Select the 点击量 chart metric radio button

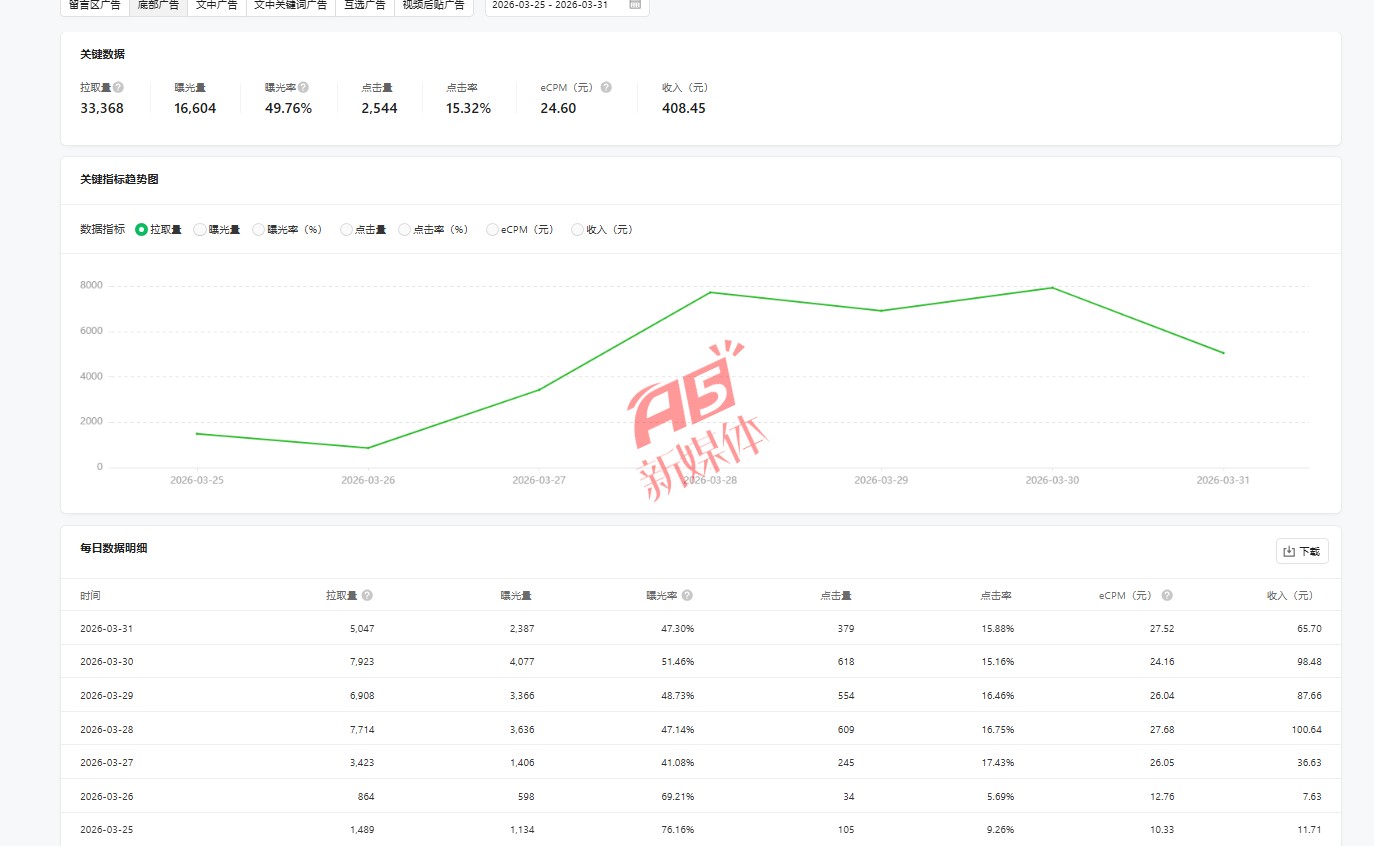tap(346, 230)
